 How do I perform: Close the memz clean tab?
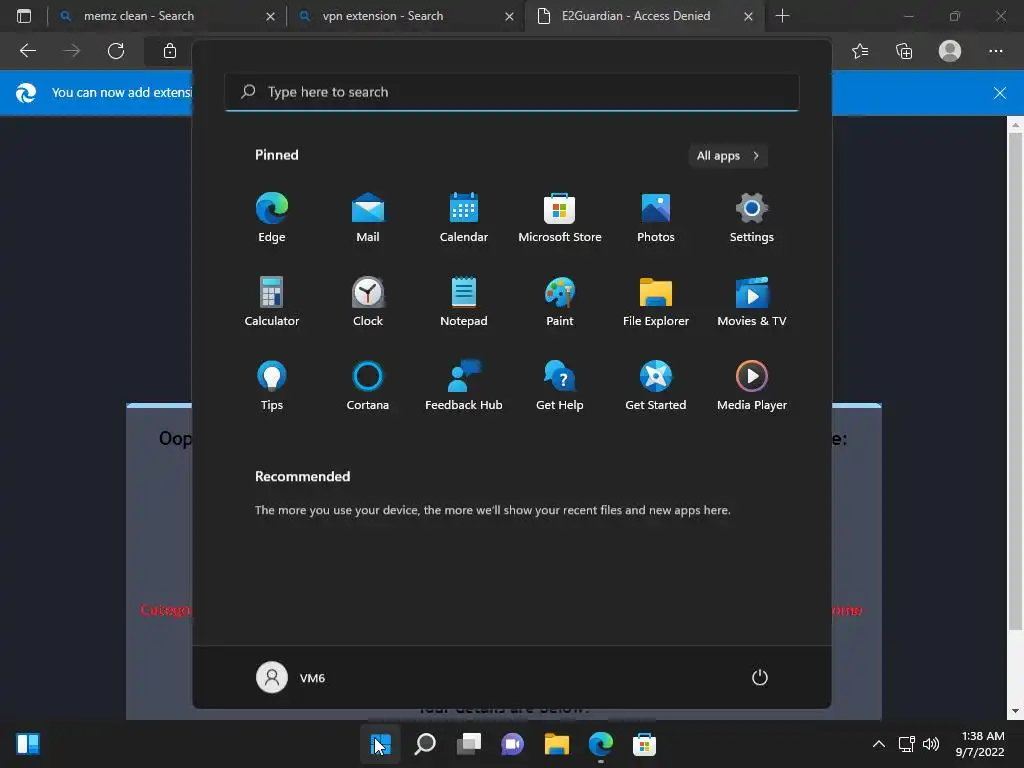(x=270, y=16)
